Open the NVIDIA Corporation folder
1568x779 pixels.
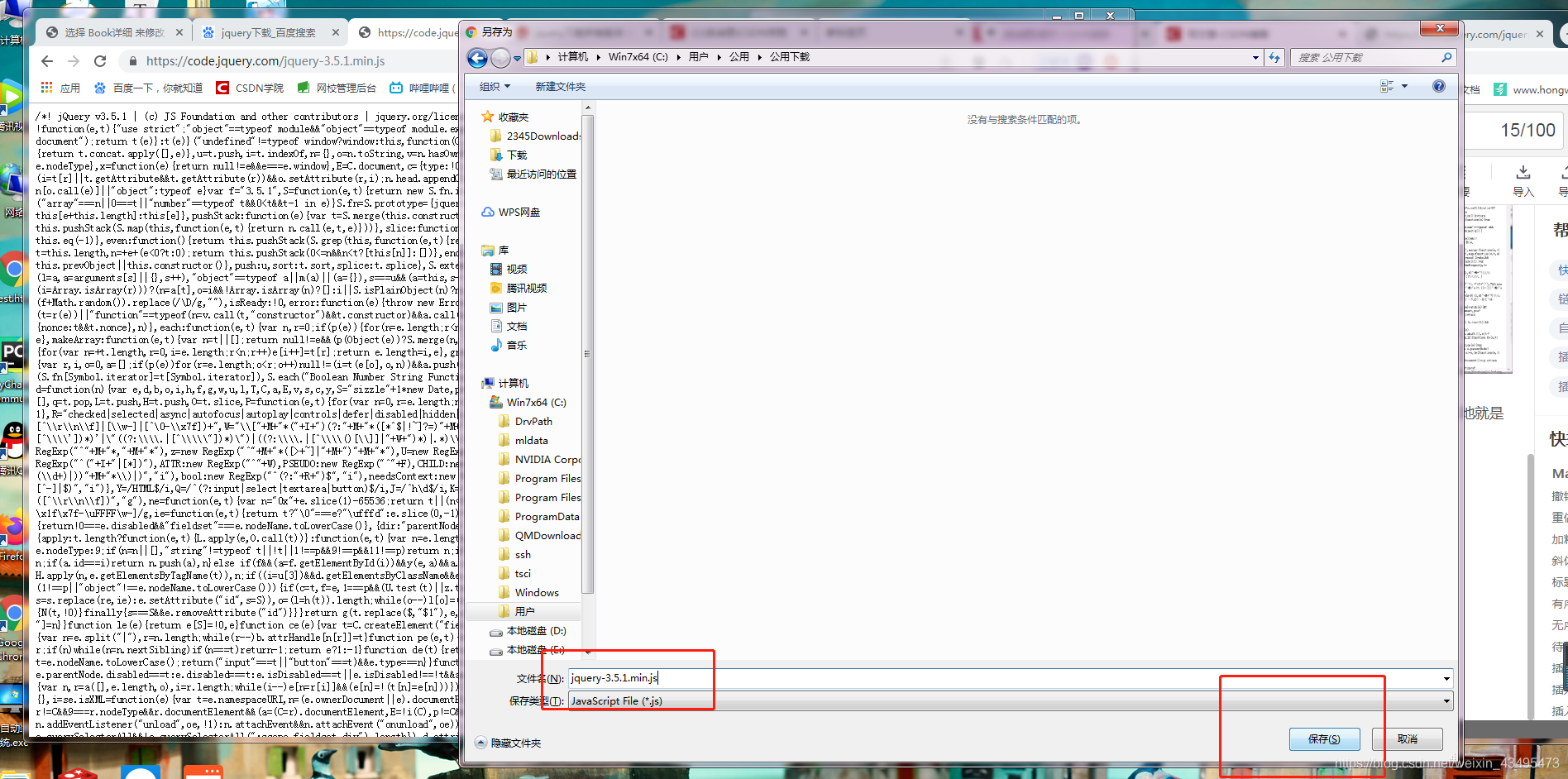(547, 460)
